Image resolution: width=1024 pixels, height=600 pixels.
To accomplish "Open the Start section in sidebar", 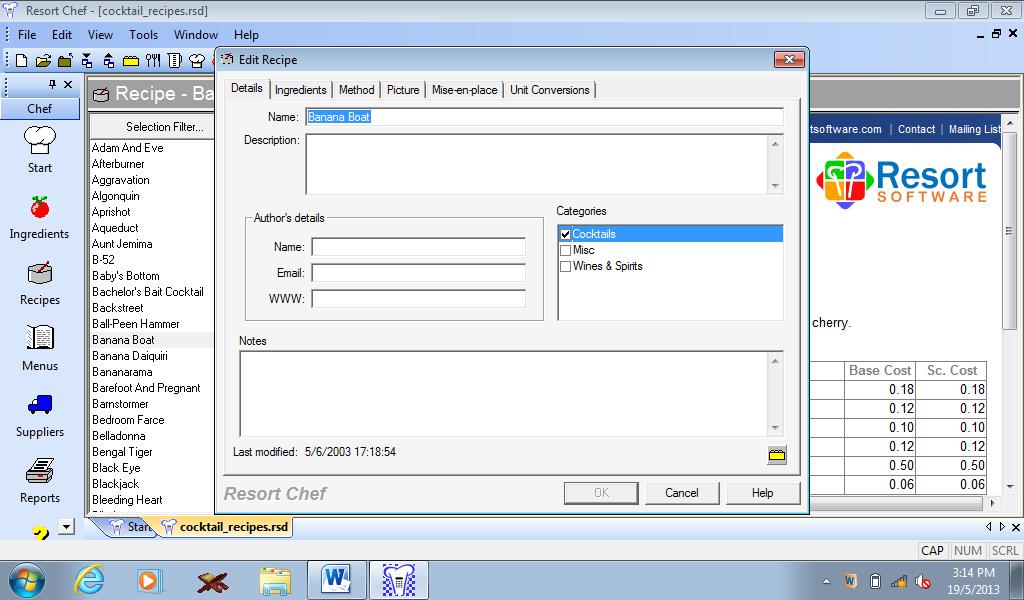I will [40, 150].
